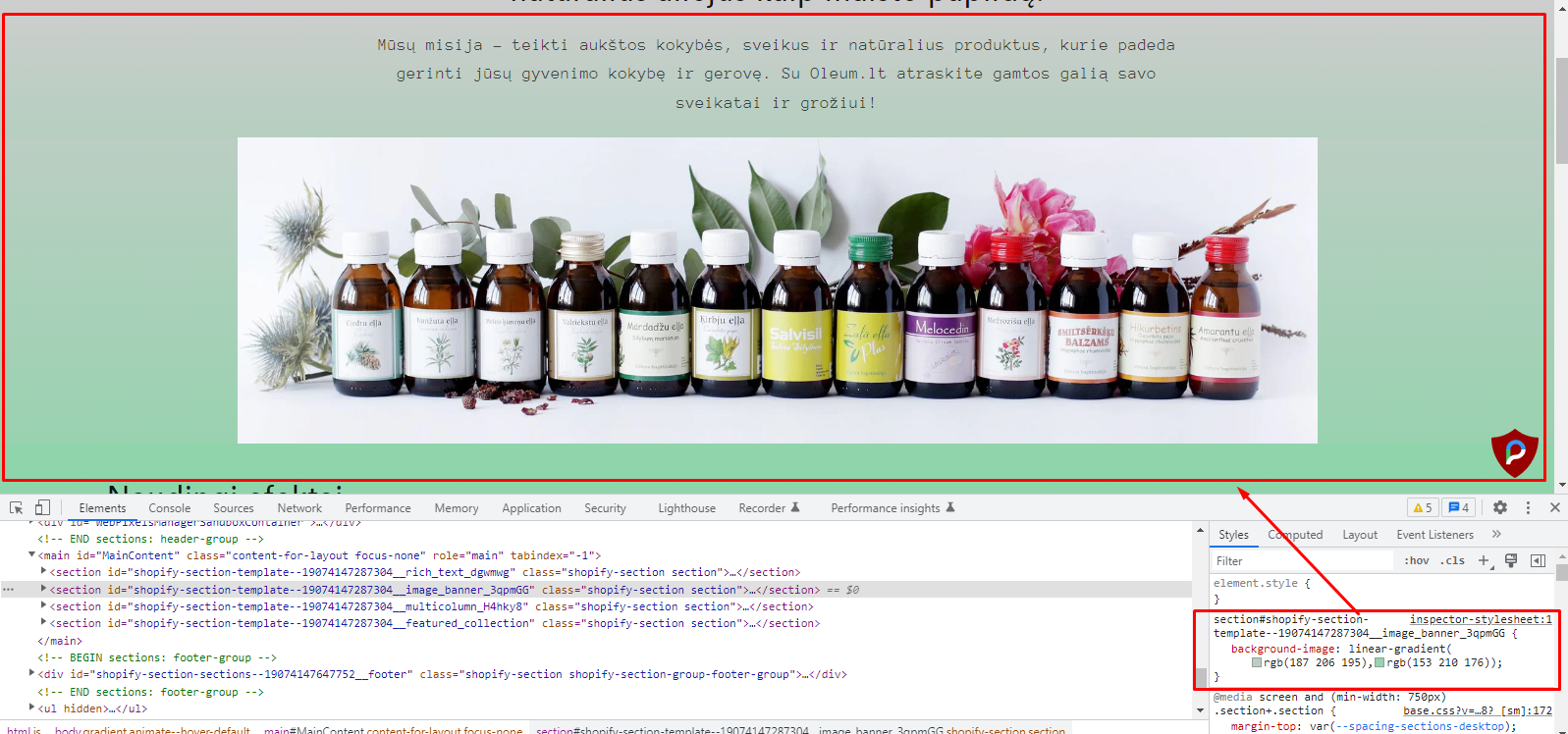Switch to the Layout pane tab
The width and height of the screenshot is (1568, 734).
click(x=1360, y=534)
